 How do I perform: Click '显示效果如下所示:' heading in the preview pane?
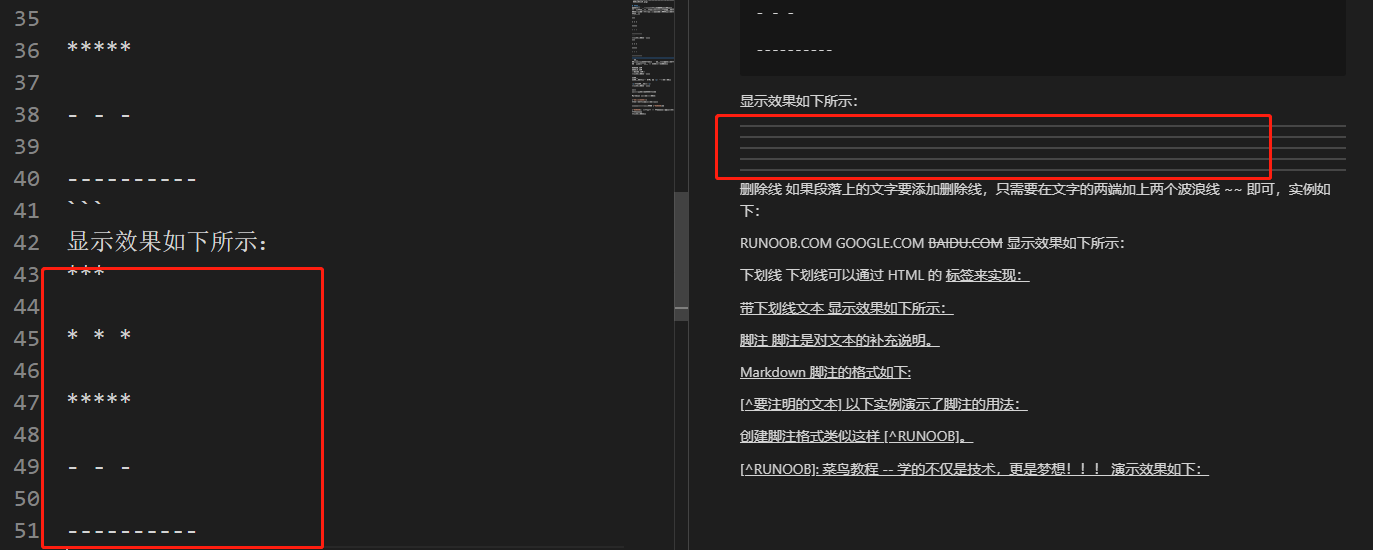[799, 101]
